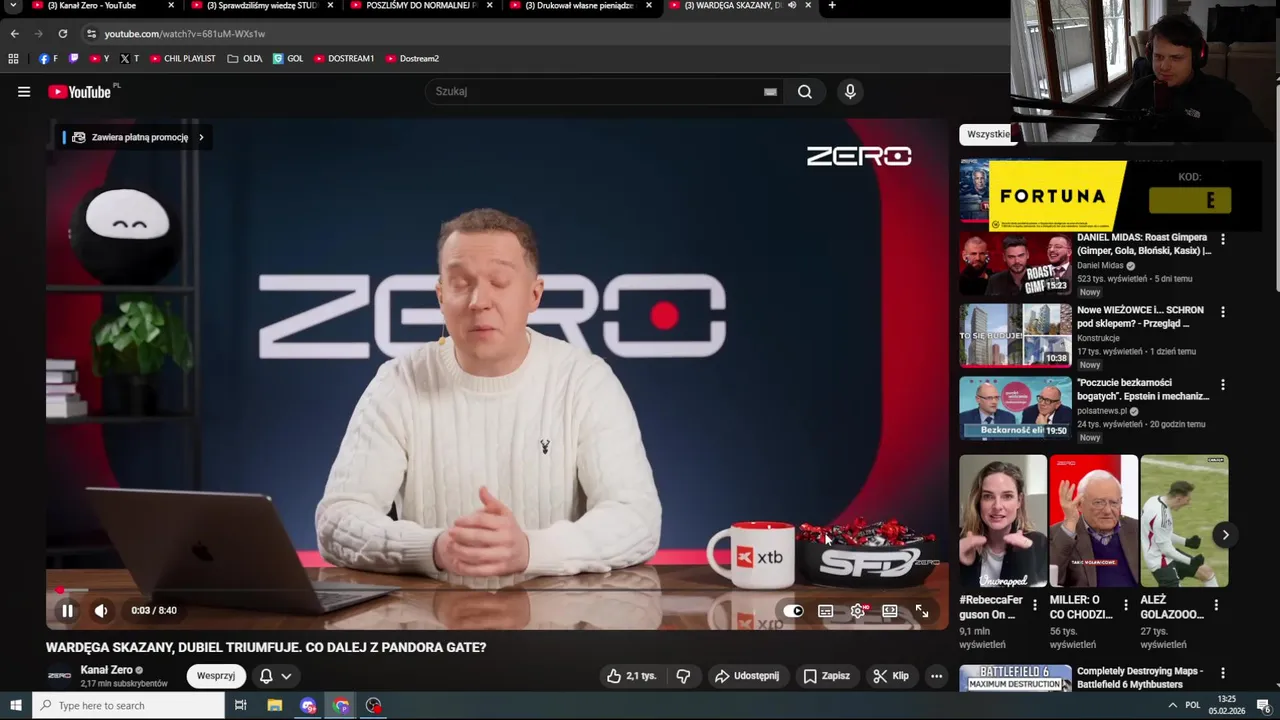The width and height of the screenshot is (1280, 720).
Task: Dislike the video
Action: (x=683, y=676)
